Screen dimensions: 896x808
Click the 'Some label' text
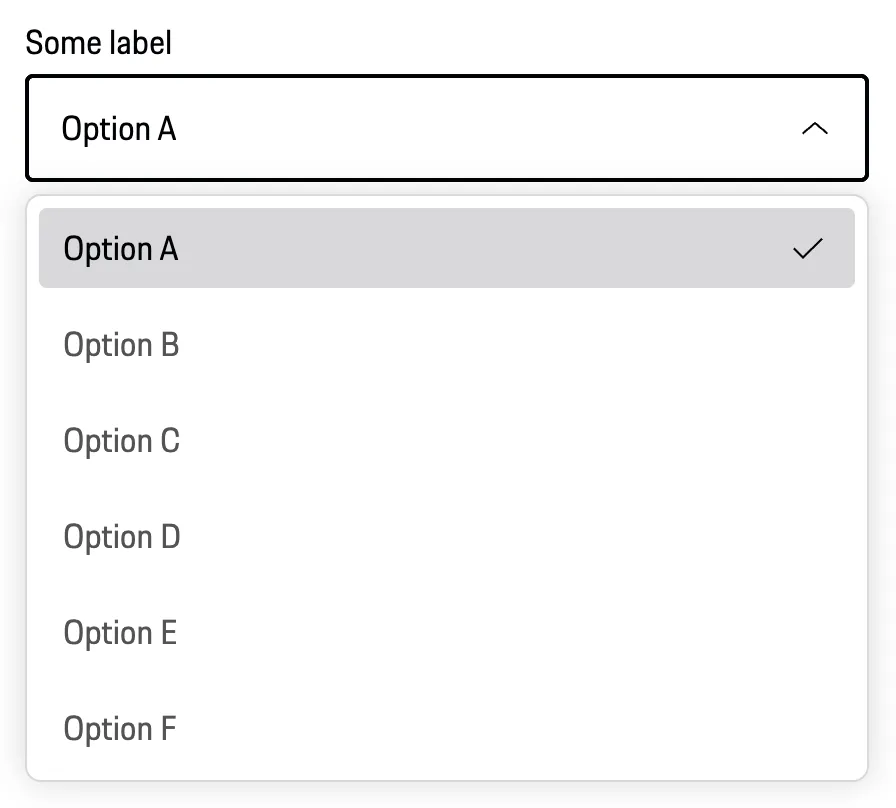[99, 43]
